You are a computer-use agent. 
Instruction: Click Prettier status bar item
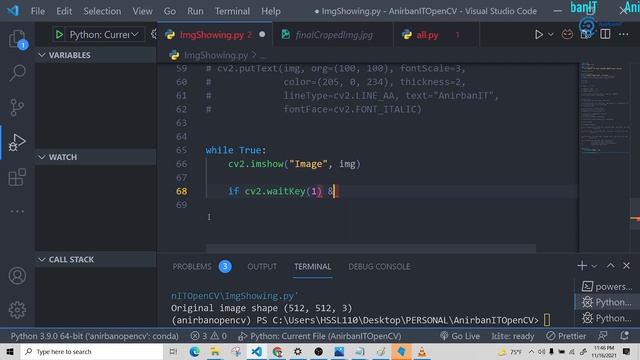pyautogui.click(x=566, y=336)
